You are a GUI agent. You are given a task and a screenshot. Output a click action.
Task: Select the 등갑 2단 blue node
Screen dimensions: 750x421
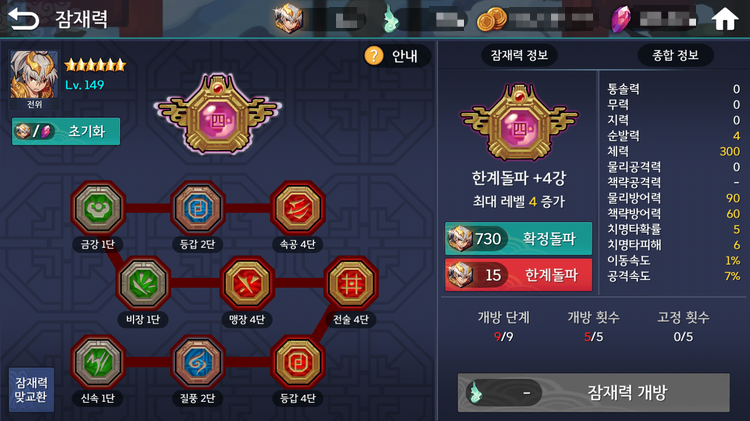coord(198,209)
